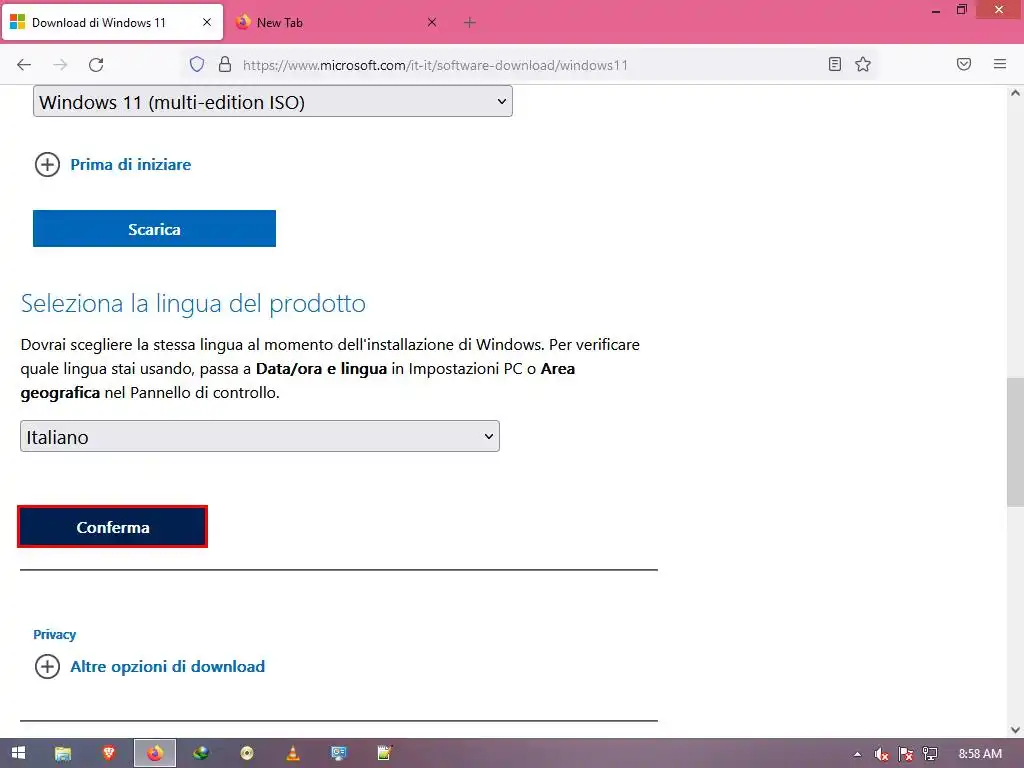
Task: Open the disc icon in the taskbar
Action: click(x=247, y=753)
